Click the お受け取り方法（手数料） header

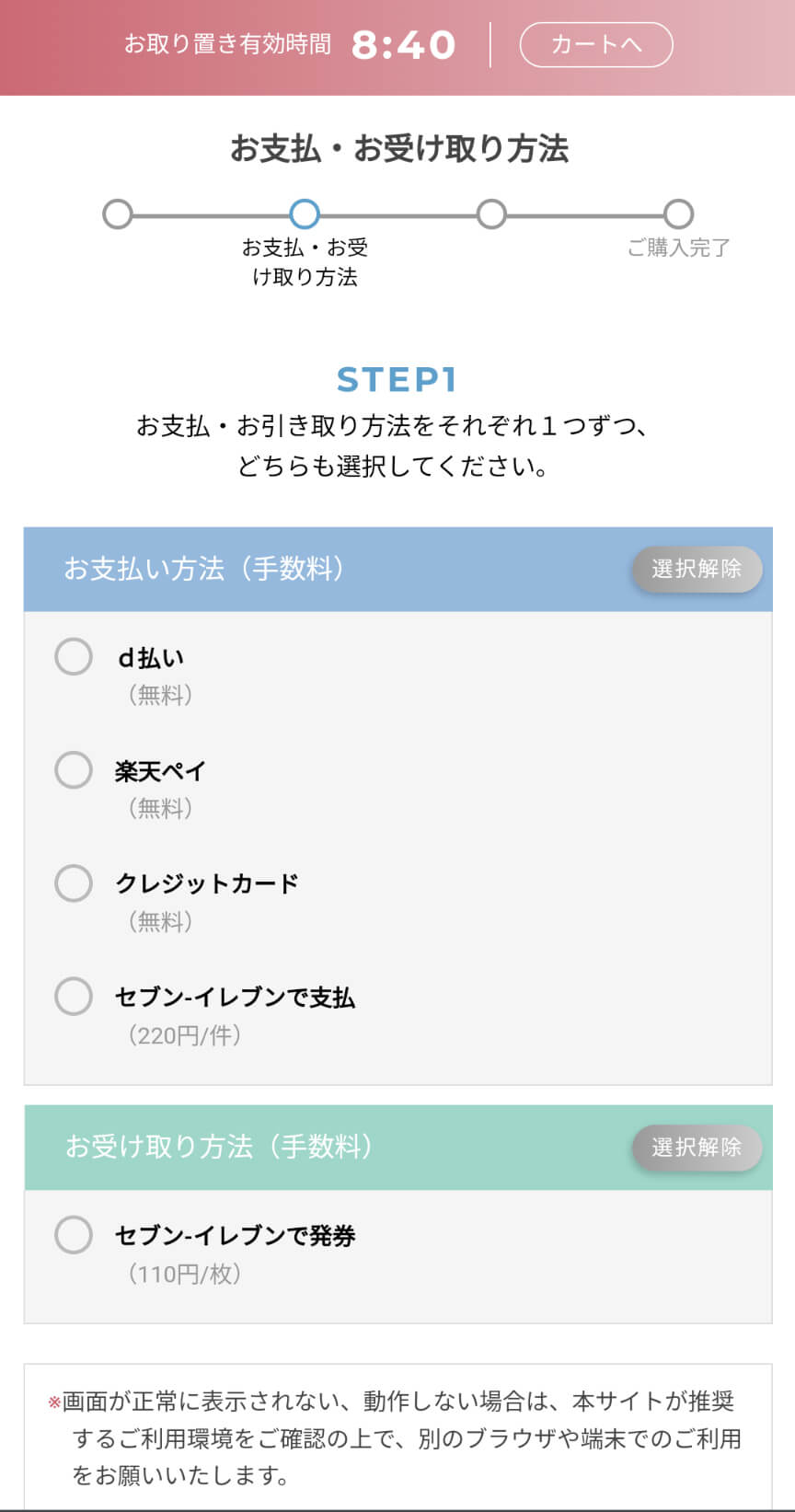(219, 1147)
